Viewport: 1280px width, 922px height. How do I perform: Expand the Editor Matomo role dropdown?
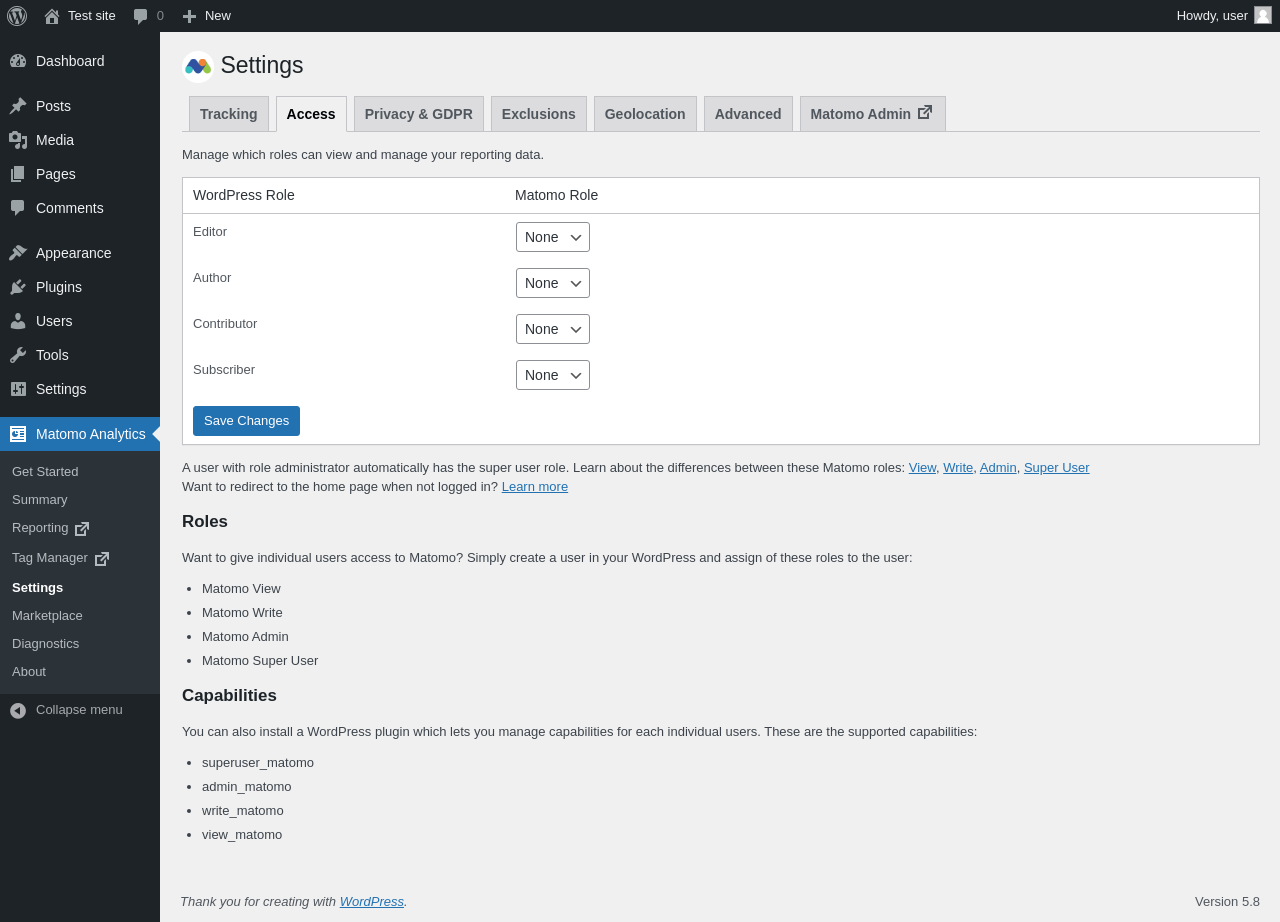pyautogui.click(x=553, y=237)
